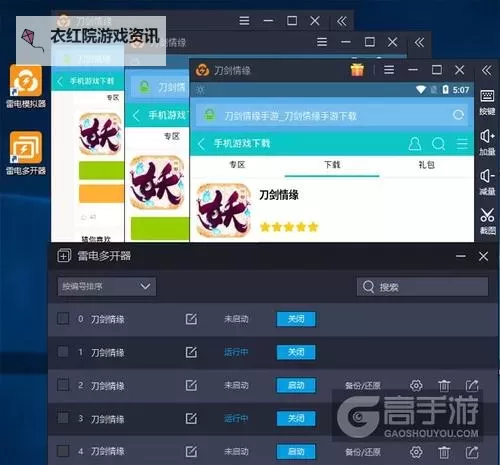Go back with the arrow beside 手机游戏下载 in the back-most emulator window
This screenshot has width=500, height=465.
60,81
